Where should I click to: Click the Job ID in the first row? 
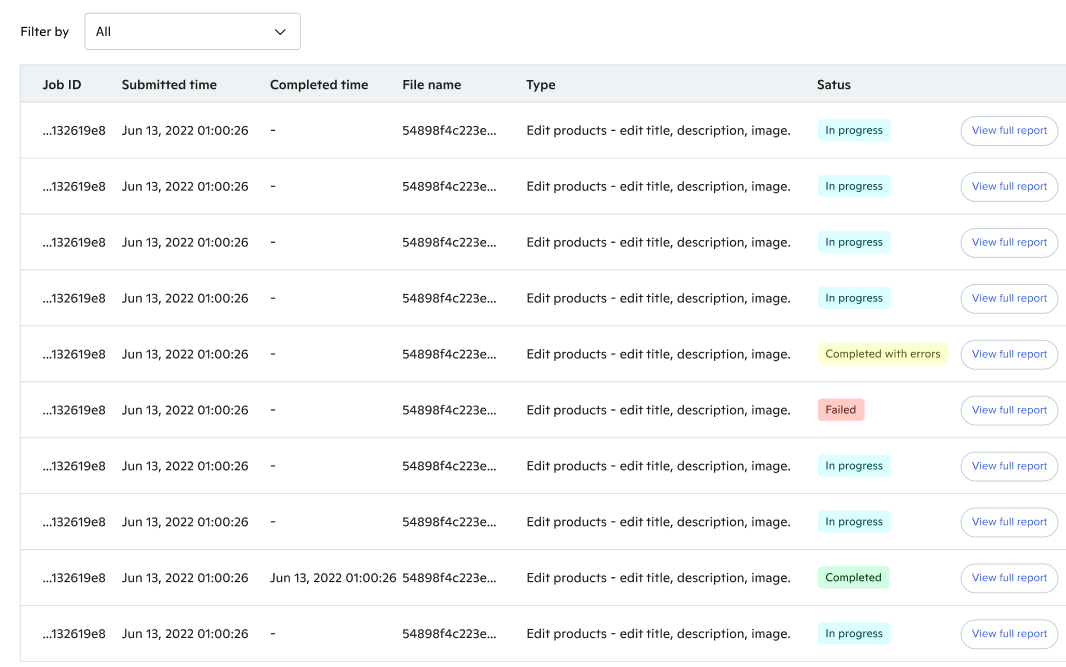74,131
